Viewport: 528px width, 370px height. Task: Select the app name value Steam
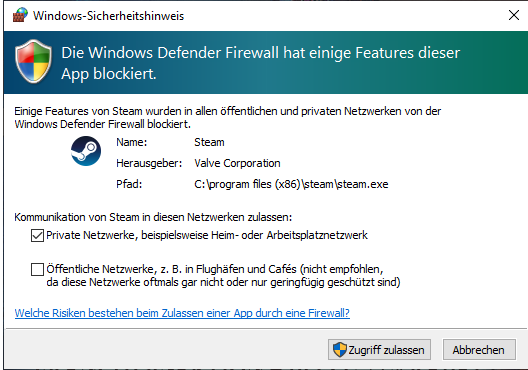click(209, 142)
